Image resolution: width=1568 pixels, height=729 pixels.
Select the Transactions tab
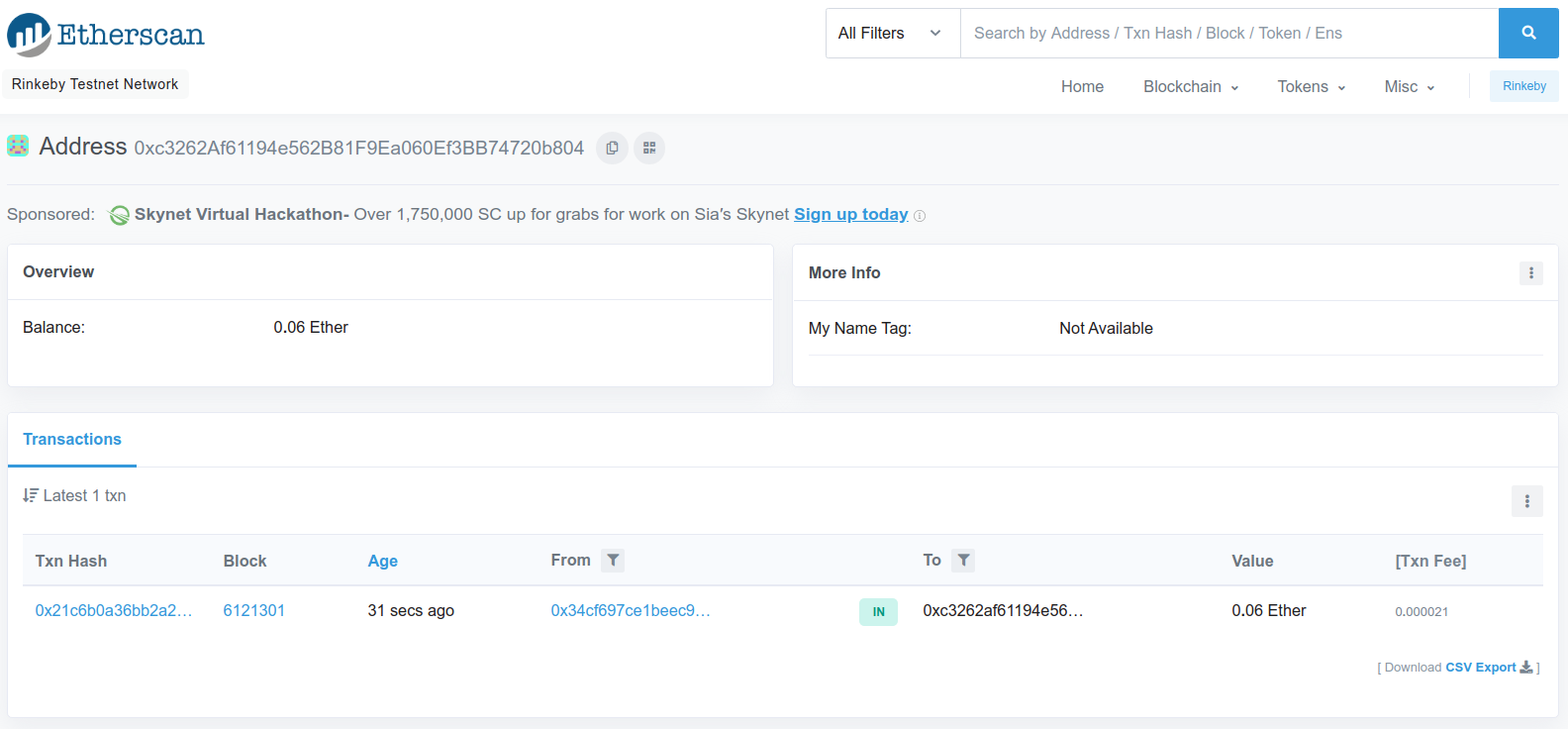pos(72,439)
